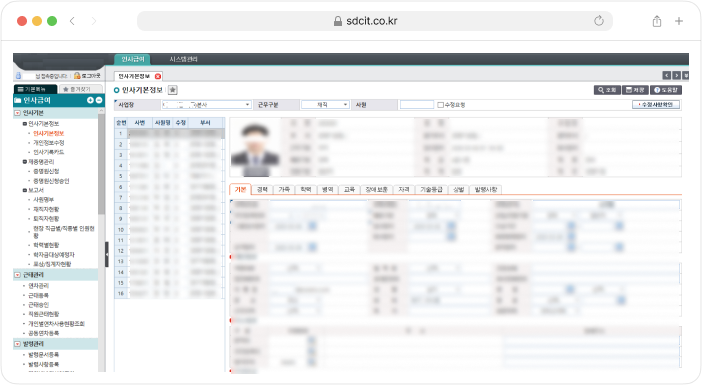Close the 인사기본정보 tab with red X
Screen dimensions: 702x385
click(158, 77)
